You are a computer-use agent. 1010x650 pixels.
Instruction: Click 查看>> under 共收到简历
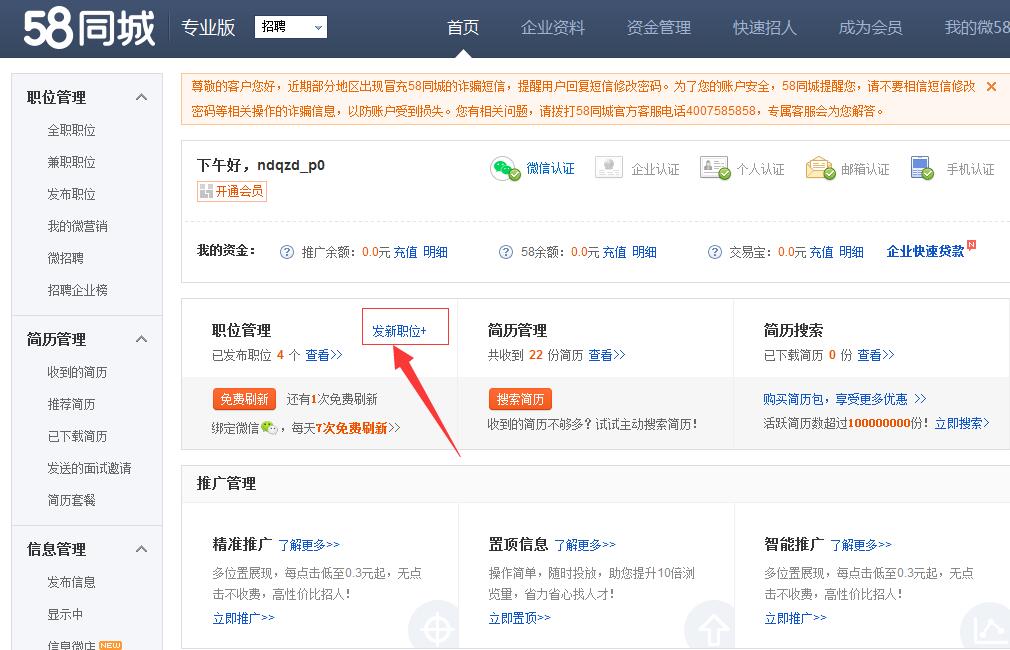click(x=607, y=355)
